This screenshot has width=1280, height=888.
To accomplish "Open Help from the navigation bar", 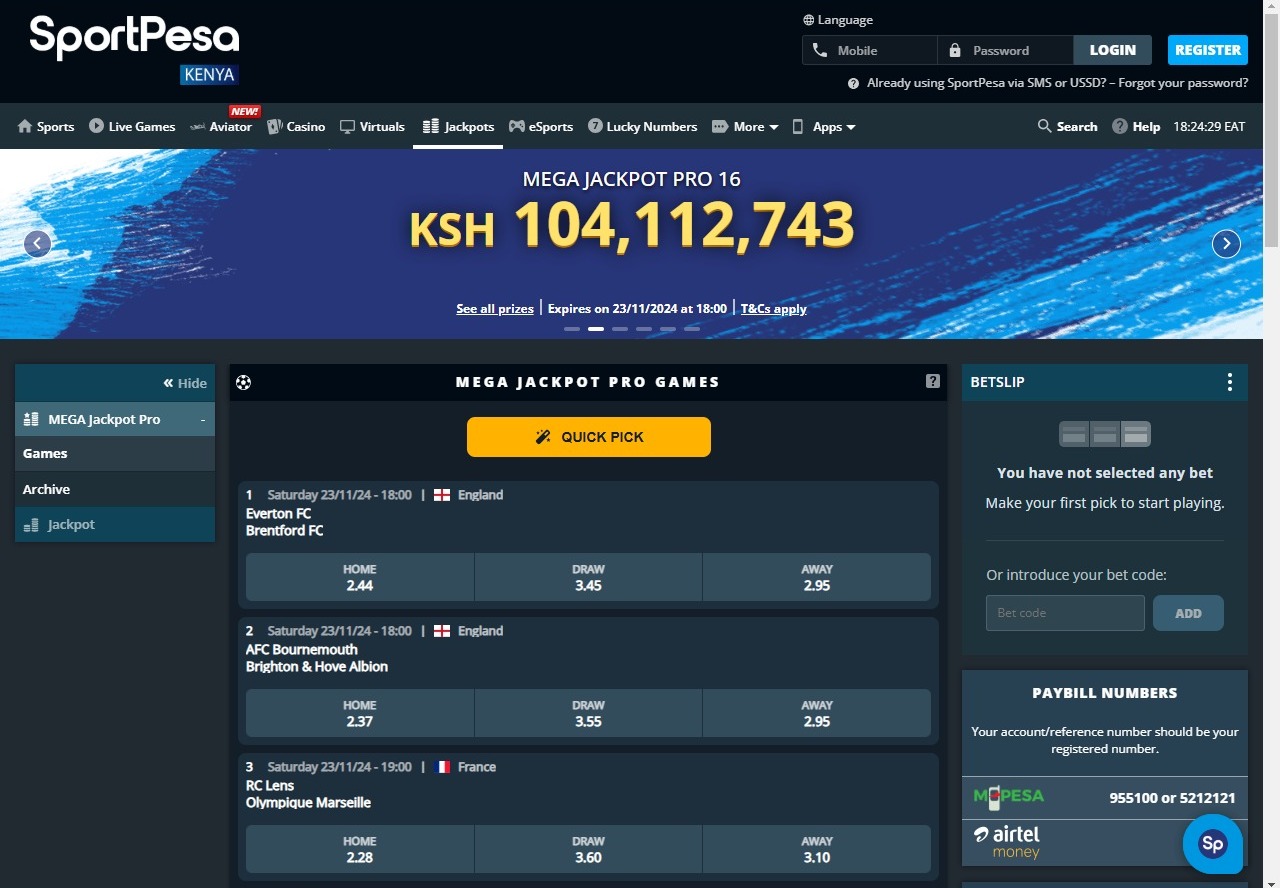I will click(1136, 127).
